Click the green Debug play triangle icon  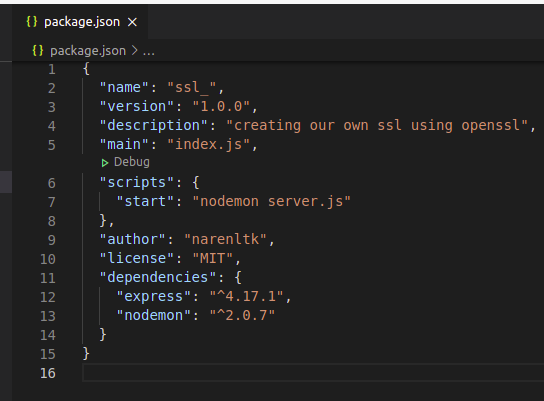click(105, 163)
